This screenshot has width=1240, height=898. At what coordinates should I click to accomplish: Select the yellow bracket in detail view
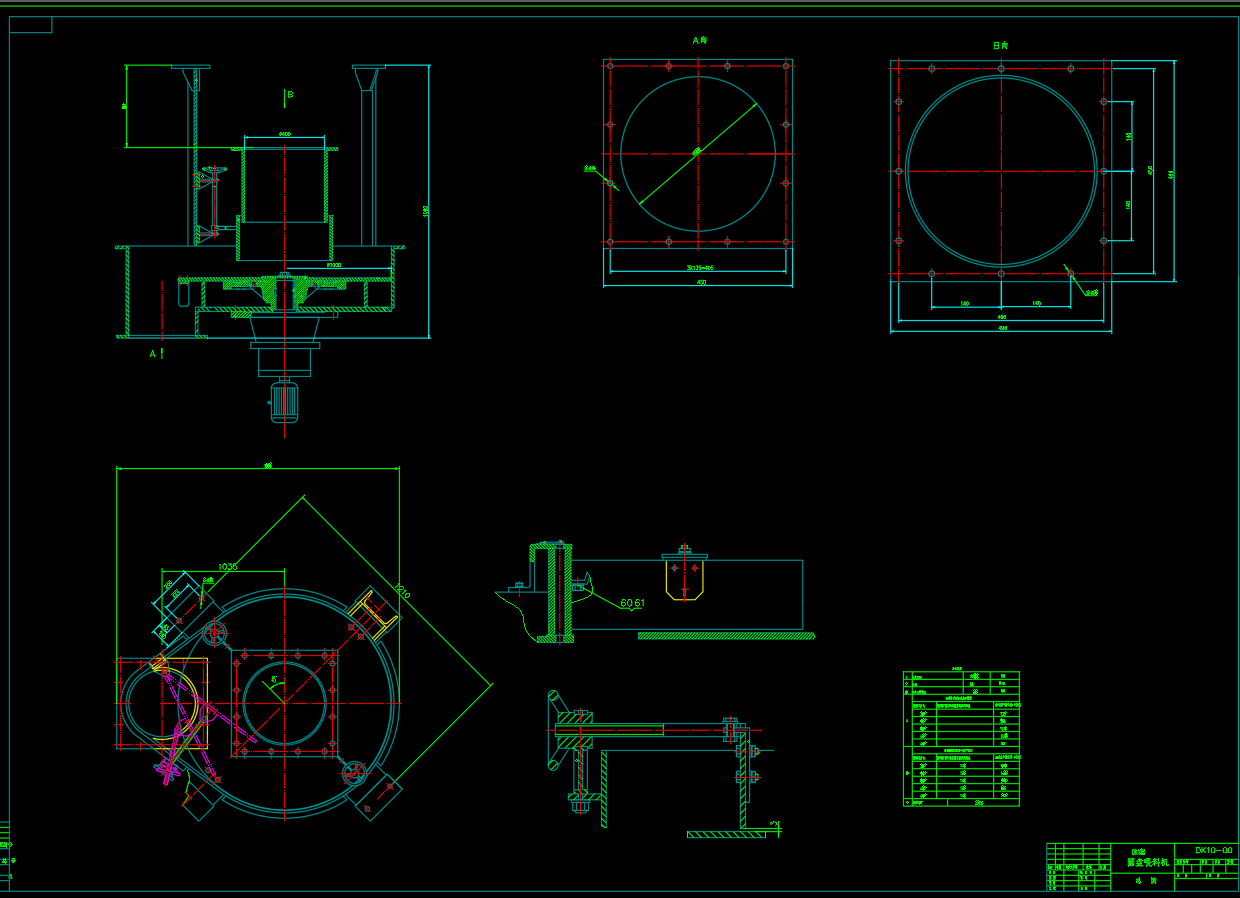(684, 579)
